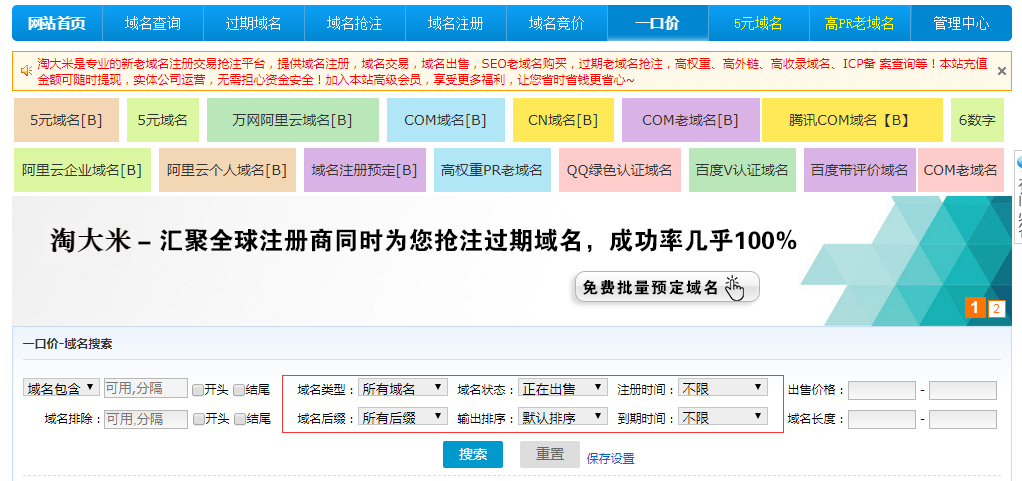Open the 输出排序 dropdown
Viewport: 1022px width, 481px height.
click(x=562, y=418)
